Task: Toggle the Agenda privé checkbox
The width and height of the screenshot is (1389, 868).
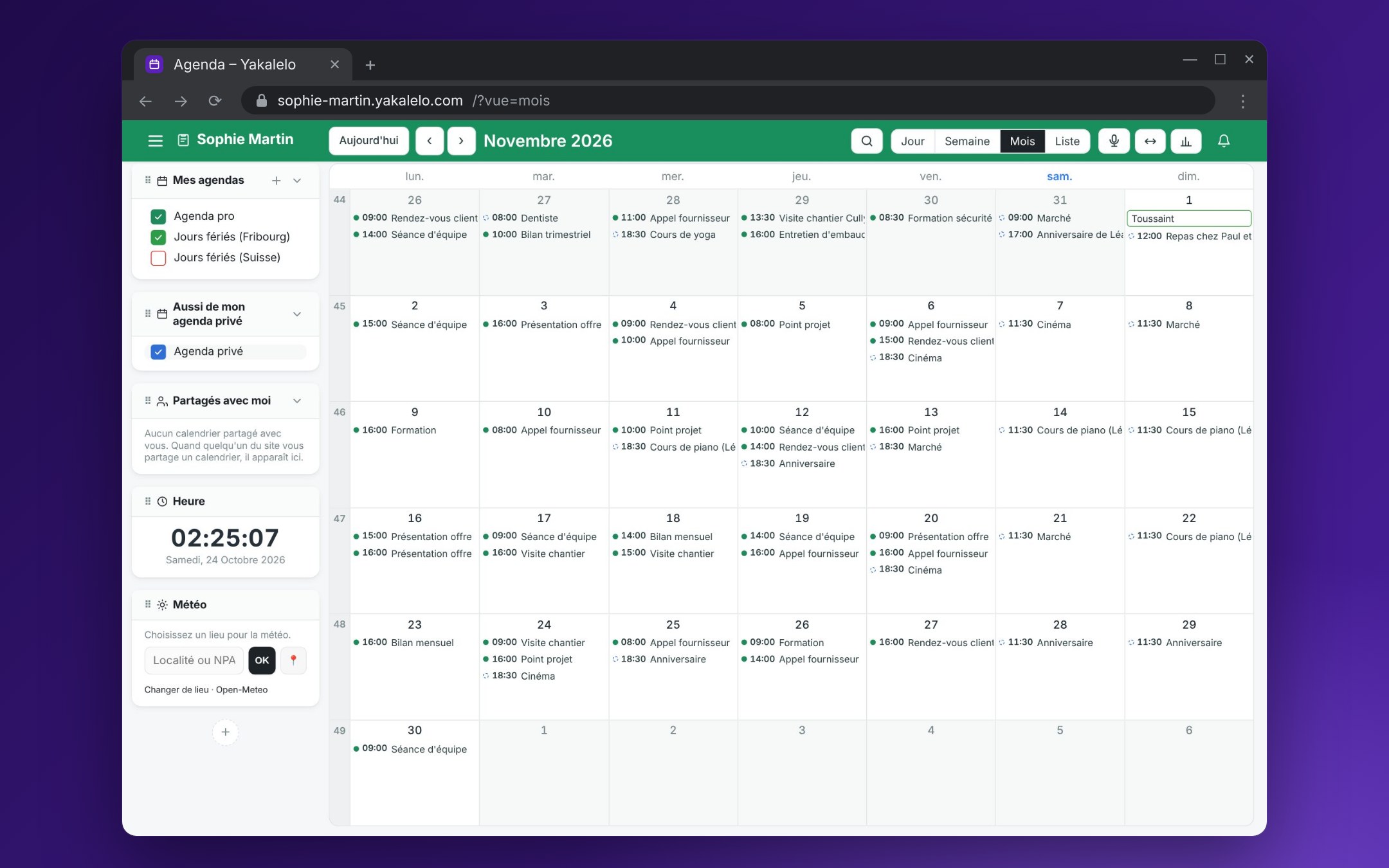Action: (x=158, y=352)
